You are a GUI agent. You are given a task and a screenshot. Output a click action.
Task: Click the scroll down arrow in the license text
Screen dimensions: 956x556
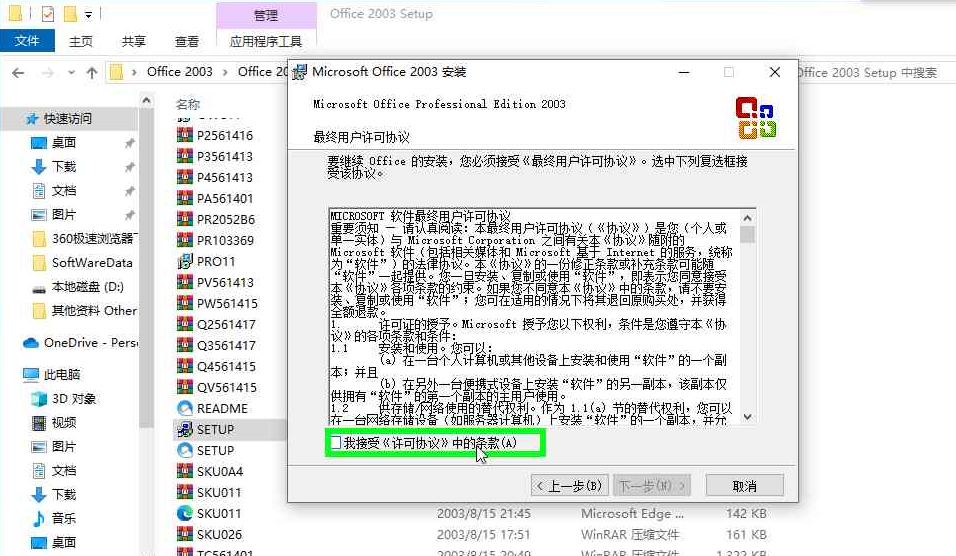pyautogui.click(x=747, y=417)
